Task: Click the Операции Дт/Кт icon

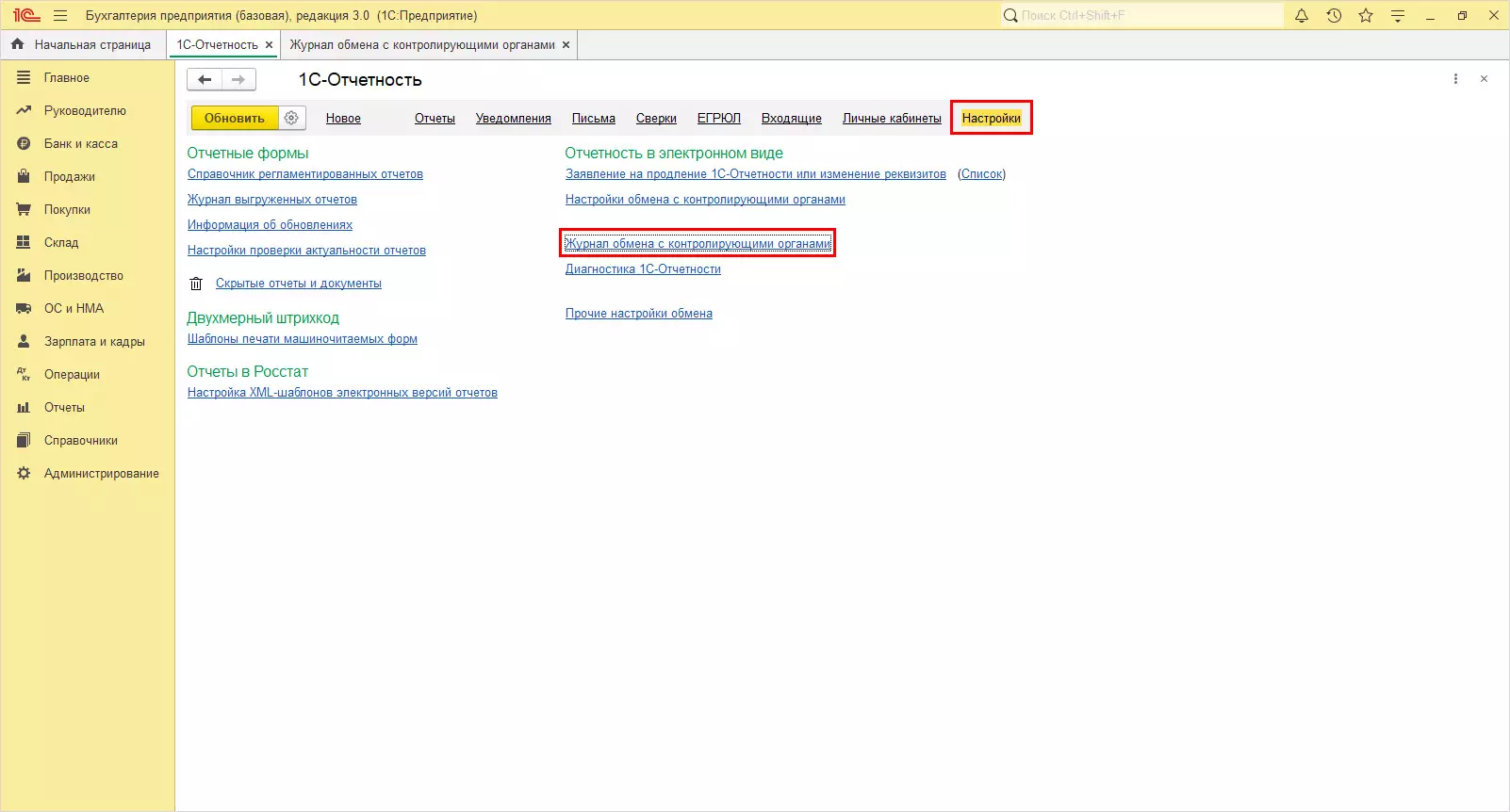Action: pyautogui.click(x=24, y=374)
